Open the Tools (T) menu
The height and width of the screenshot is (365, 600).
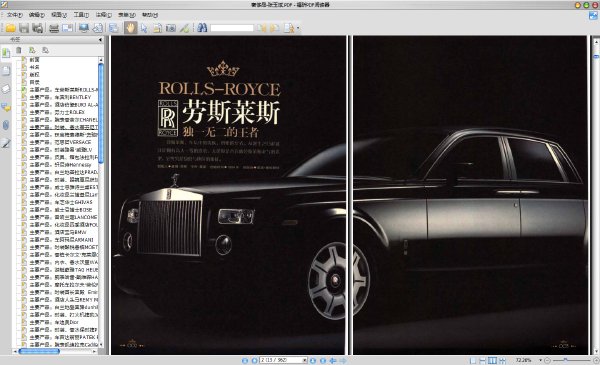[81, 15]
